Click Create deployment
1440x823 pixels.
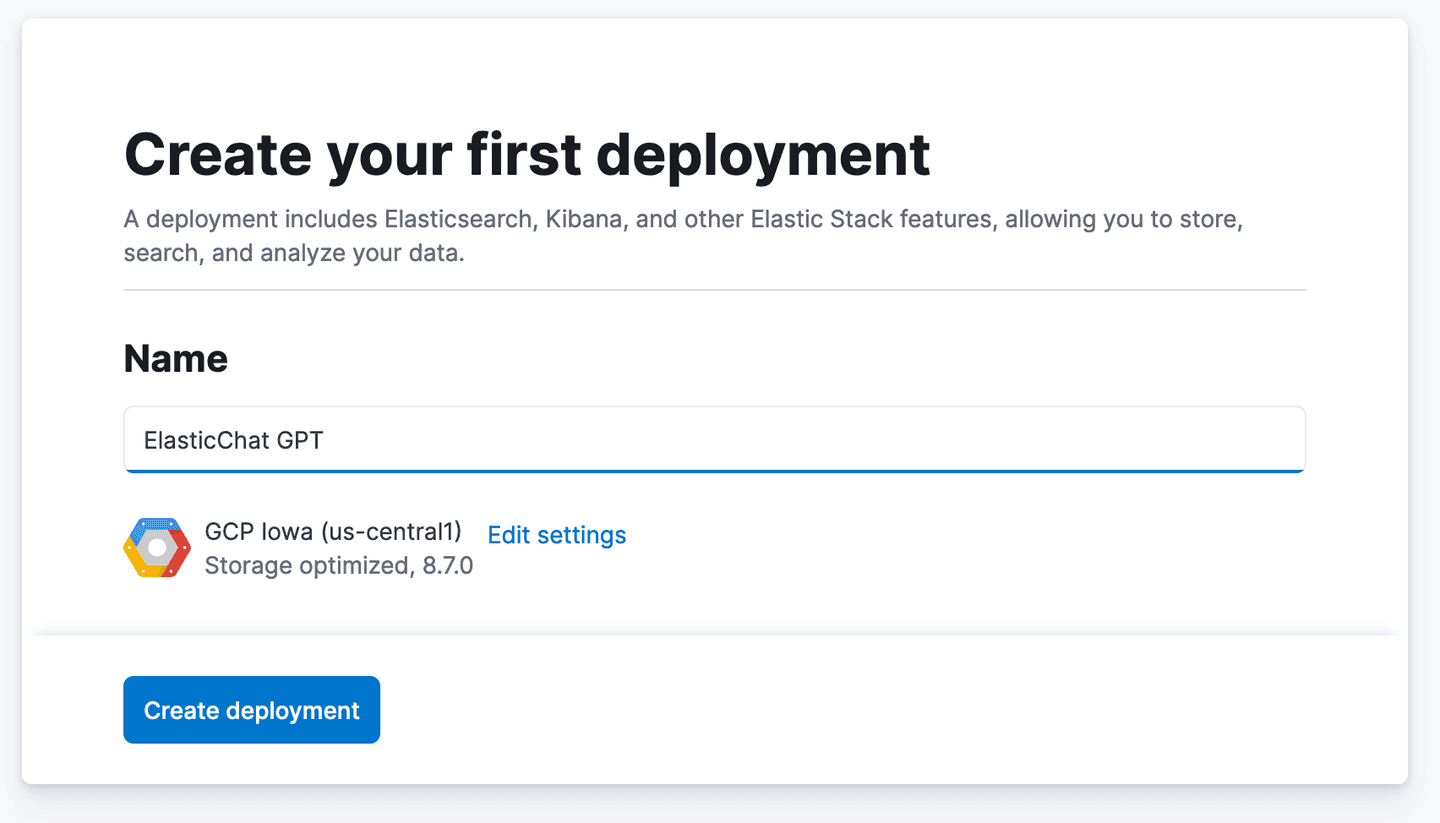coord(251,710)
